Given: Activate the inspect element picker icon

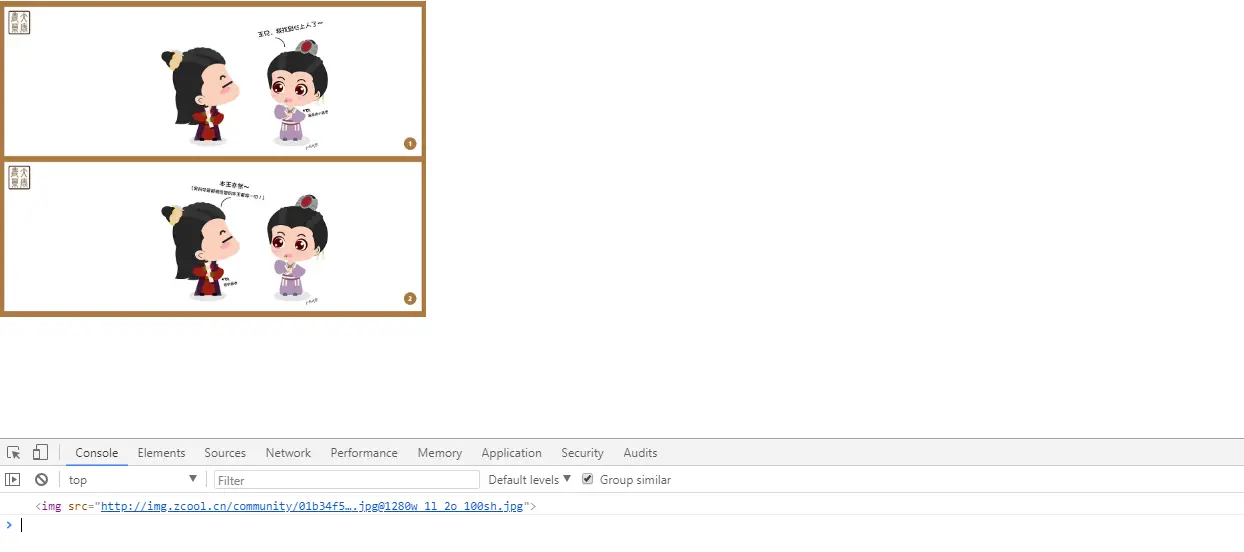Looking at the screenshot, I should (14, 453).
